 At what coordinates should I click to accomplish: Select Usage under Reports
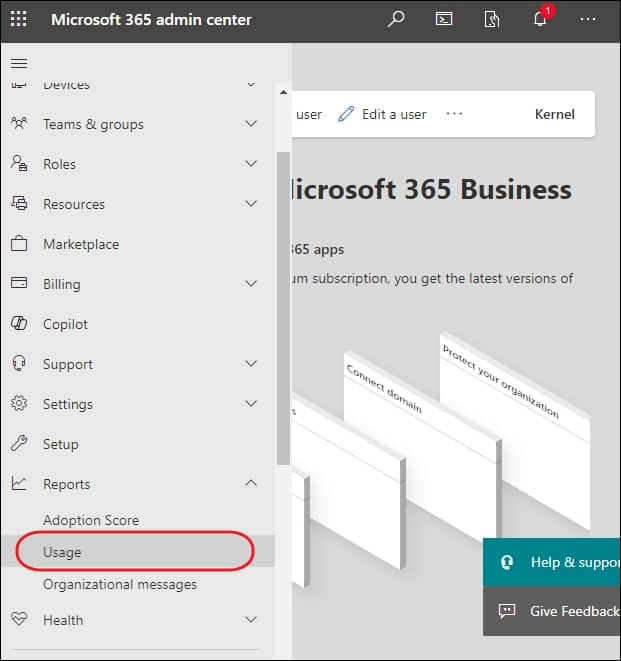137,551
